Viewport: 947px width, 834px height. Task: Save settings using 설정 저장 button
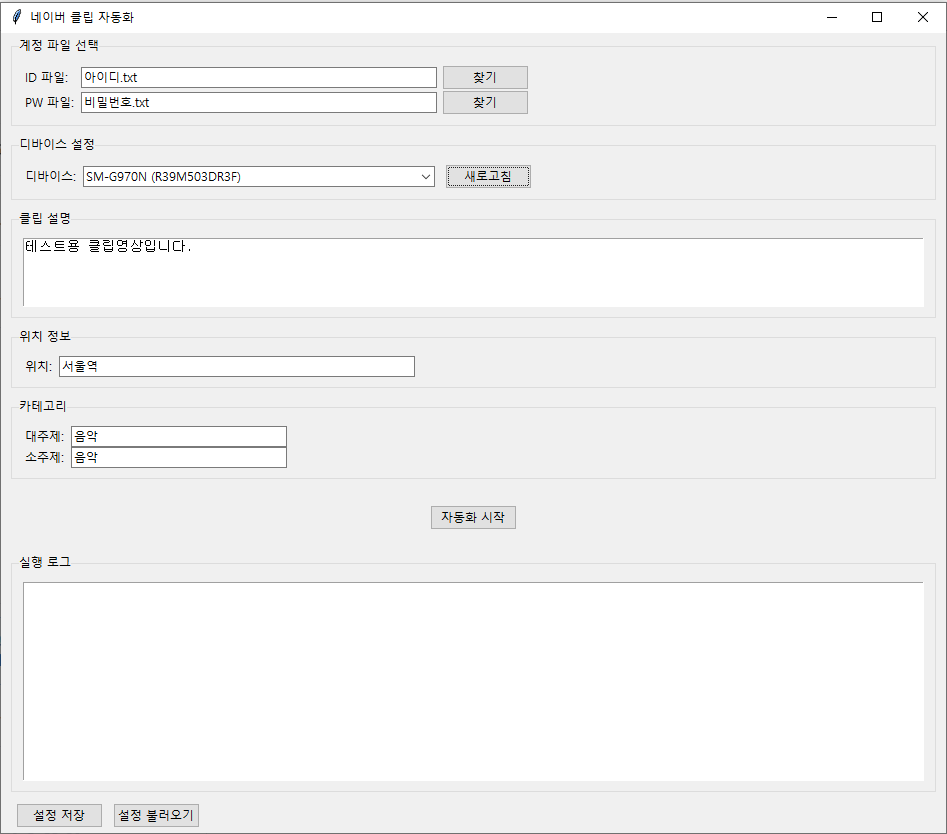coord(59,815)
